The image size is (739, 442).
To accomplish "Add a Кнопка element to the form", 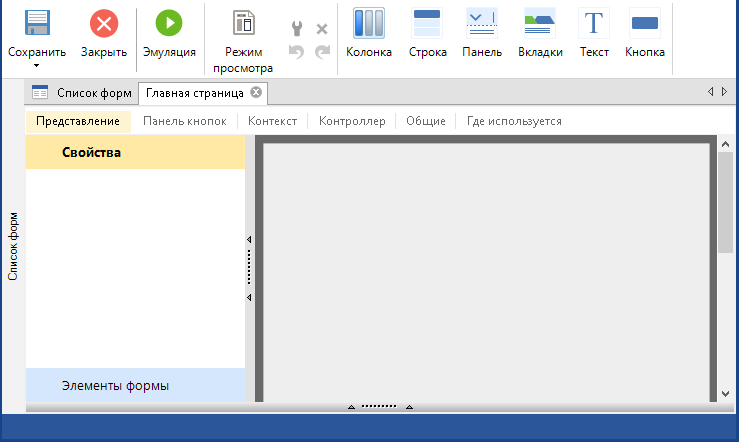I will click(644, 23).
